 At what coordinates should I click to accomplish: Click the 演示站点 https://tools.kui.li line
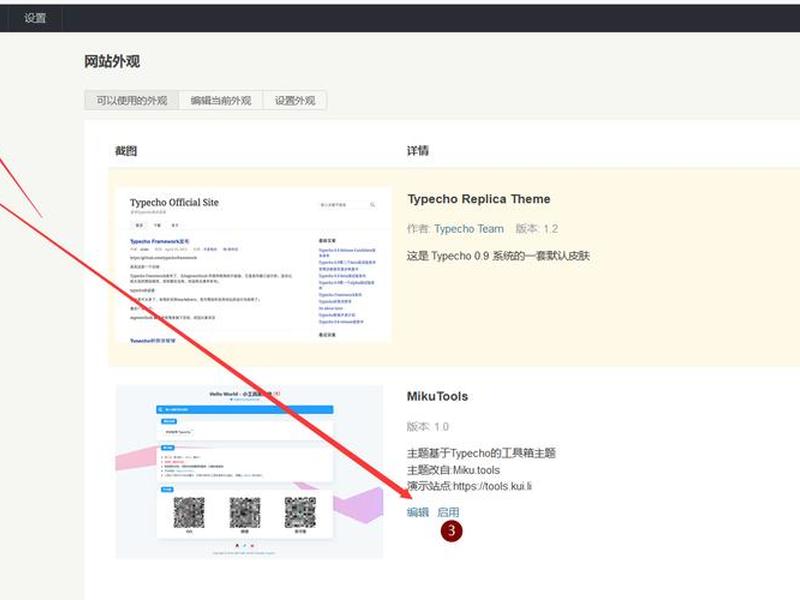(x=469, y=486)
